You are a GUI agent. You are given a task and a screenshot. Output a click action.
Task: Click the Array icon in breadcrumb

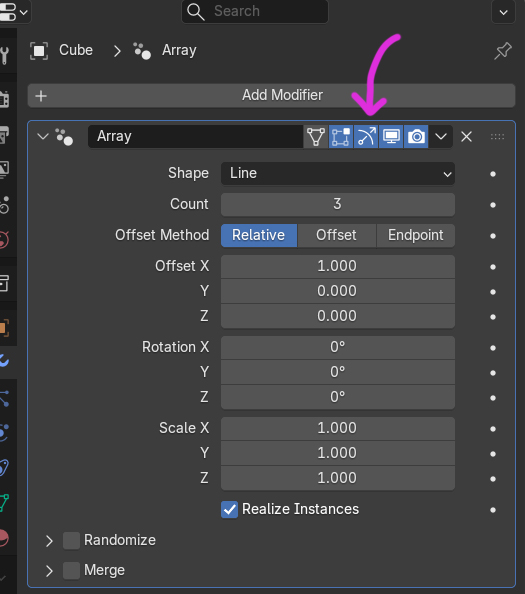coord(142,51)
